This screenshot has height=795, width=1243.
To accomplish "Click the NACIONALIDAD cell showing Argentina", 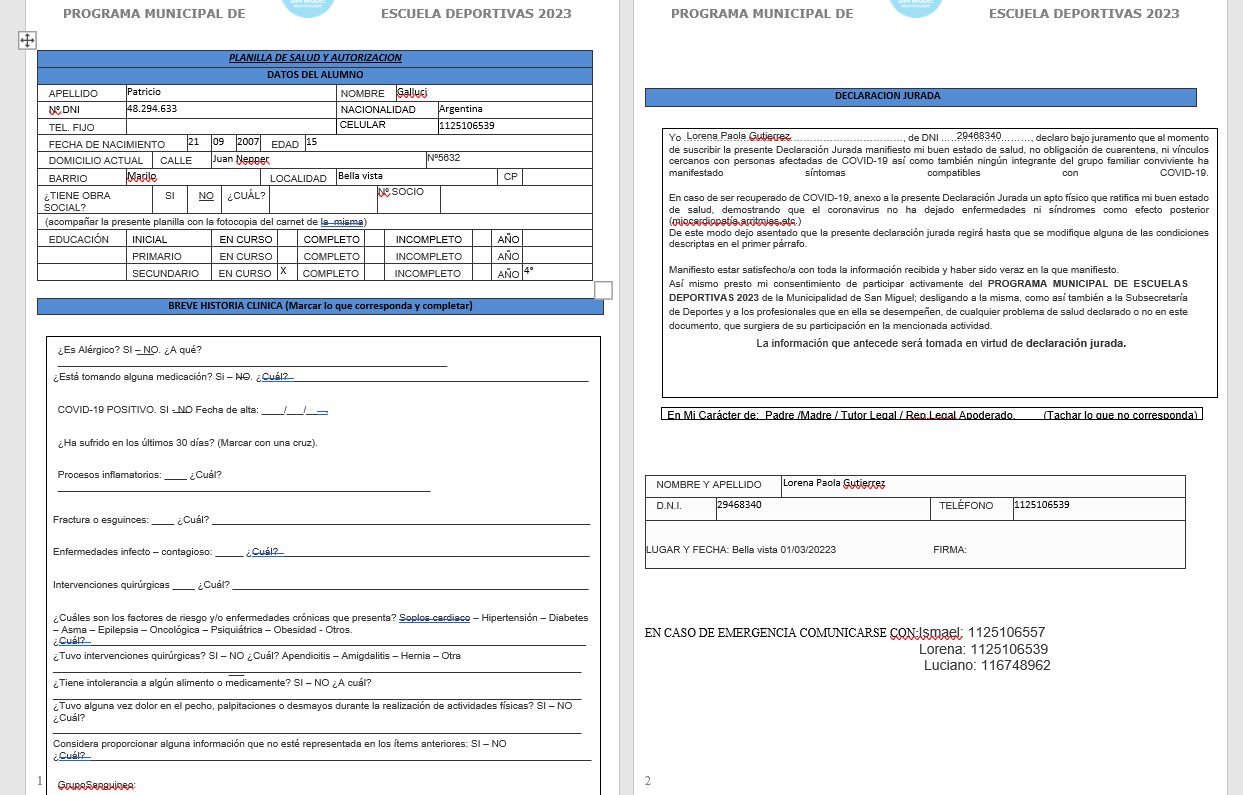I will point(513,109).
